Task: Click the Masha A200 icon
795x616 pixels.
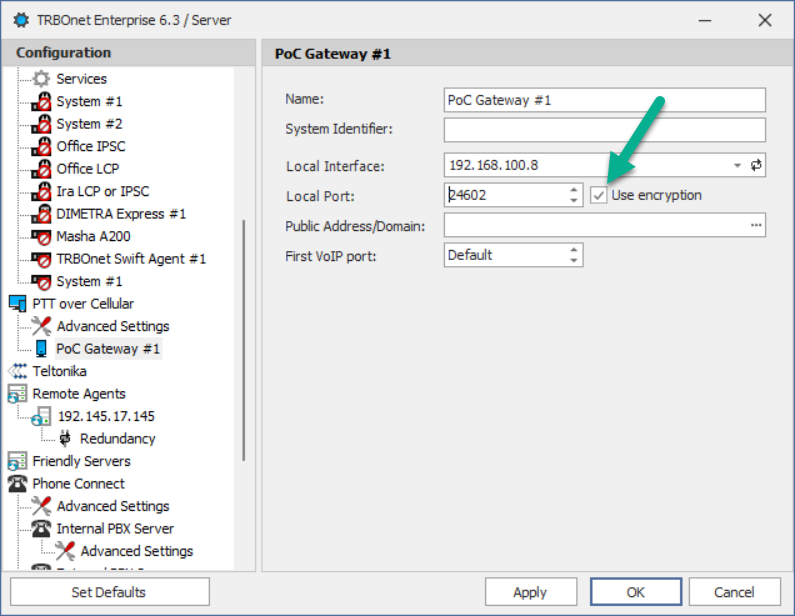Action: tap(41, 236)
